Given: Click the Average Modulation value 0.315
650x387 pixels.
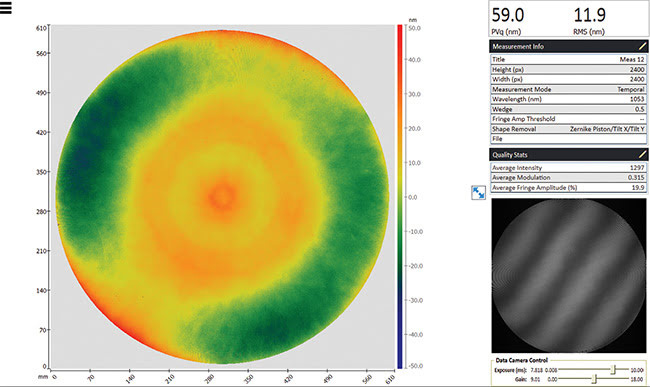Looking at the screenshot, I should (x=636, y=177).
